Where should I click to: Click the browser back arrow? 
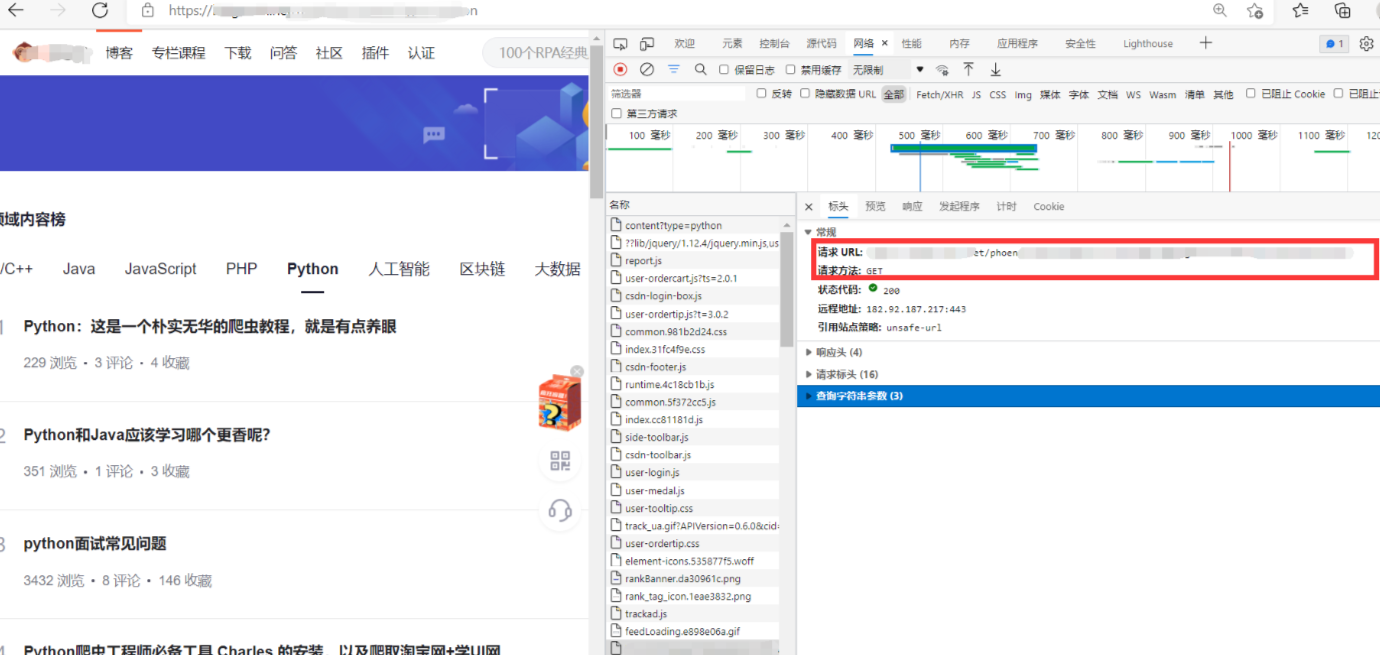[16, 10]
